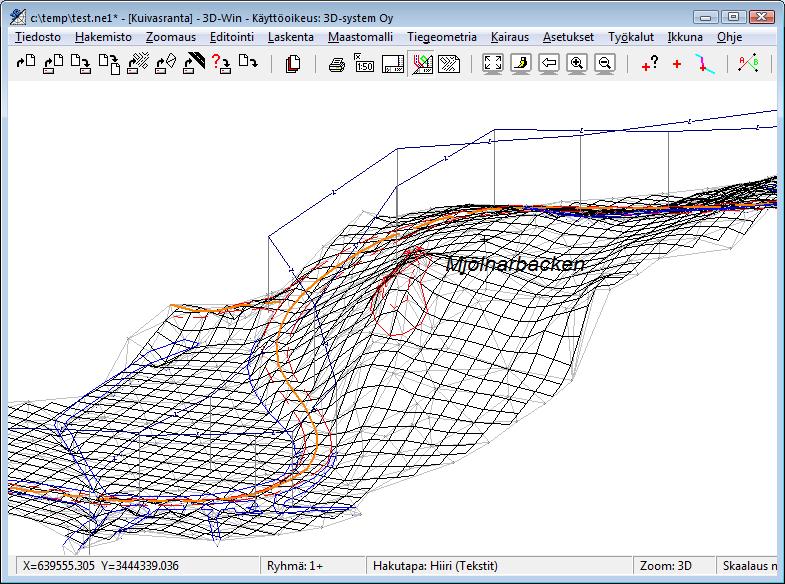Click the open file with format icon
This screenshot has height=584, width=785.
coord(53,64)
